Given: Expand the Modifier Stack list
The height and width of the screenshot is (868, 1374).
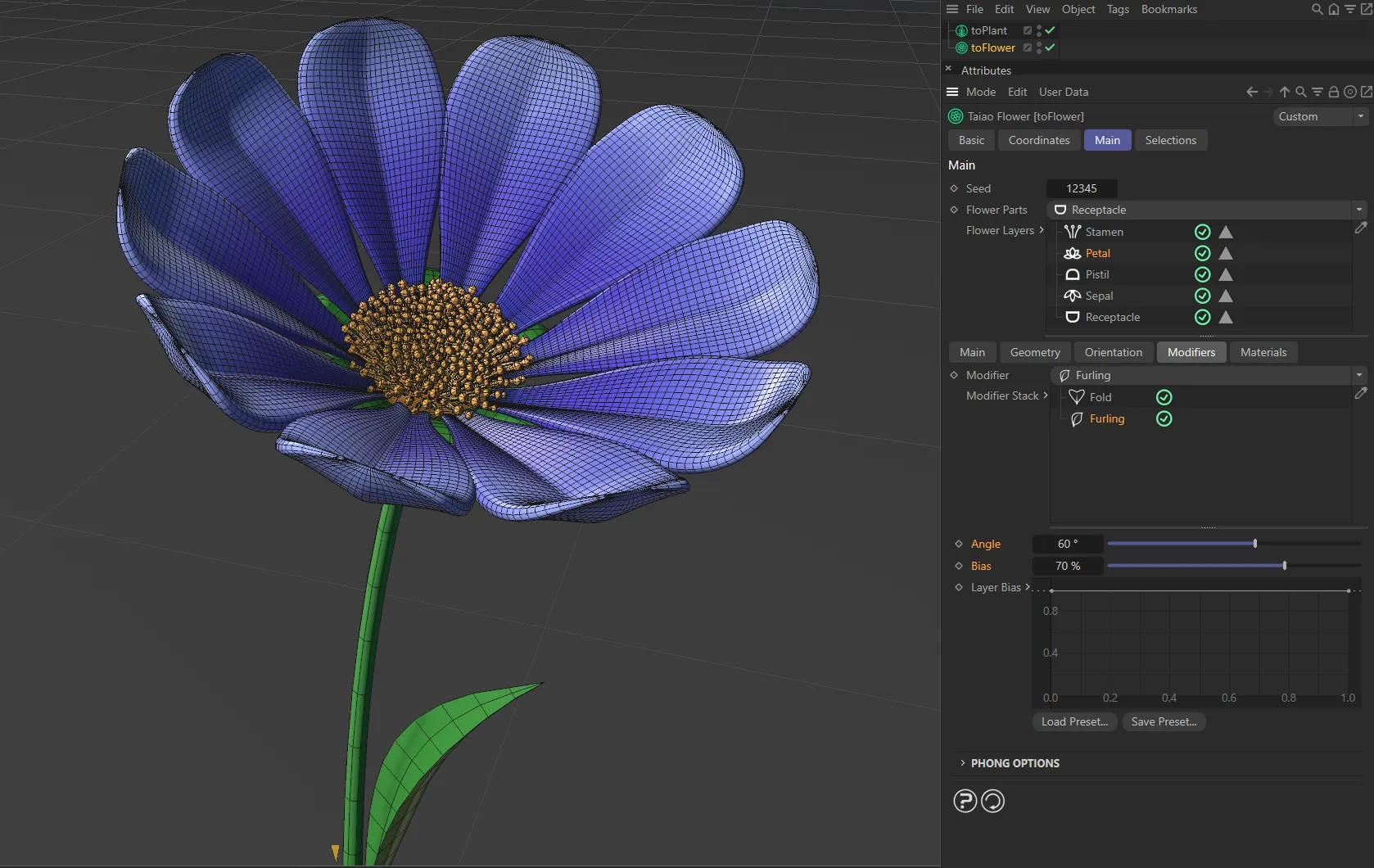Looking at the screenshot, I should click(x=1046, y=396).
